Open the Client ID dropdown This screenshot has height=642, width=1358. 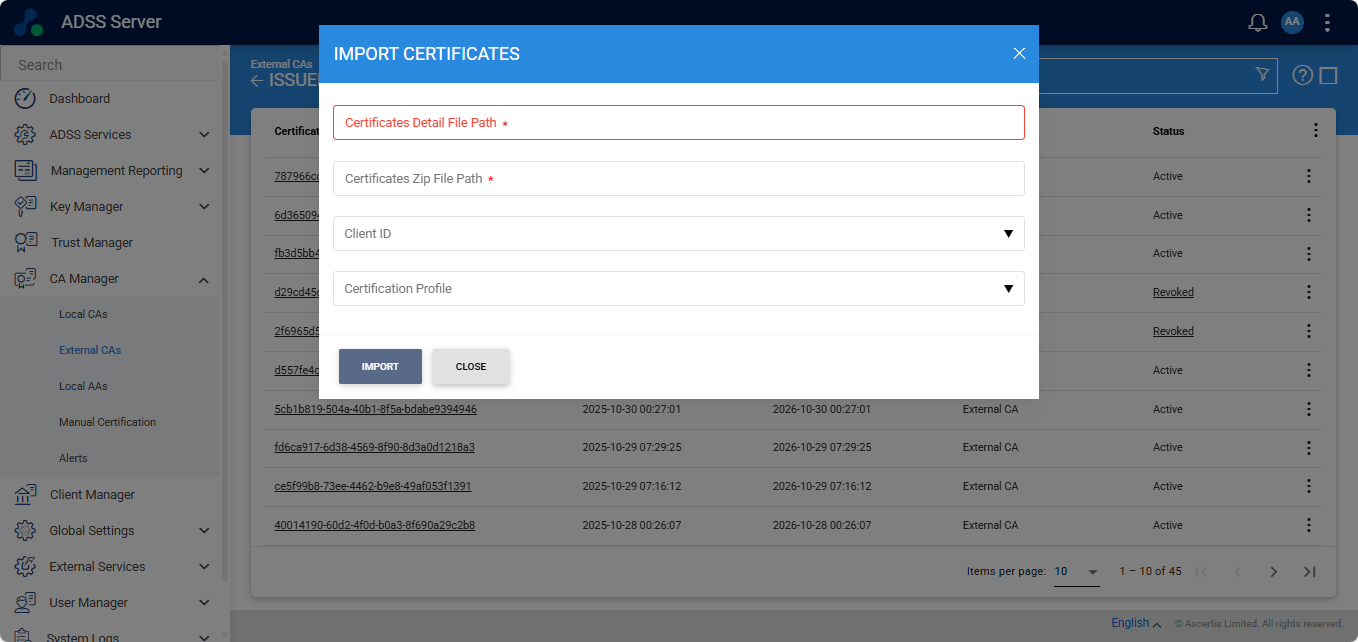coord(678,233)
